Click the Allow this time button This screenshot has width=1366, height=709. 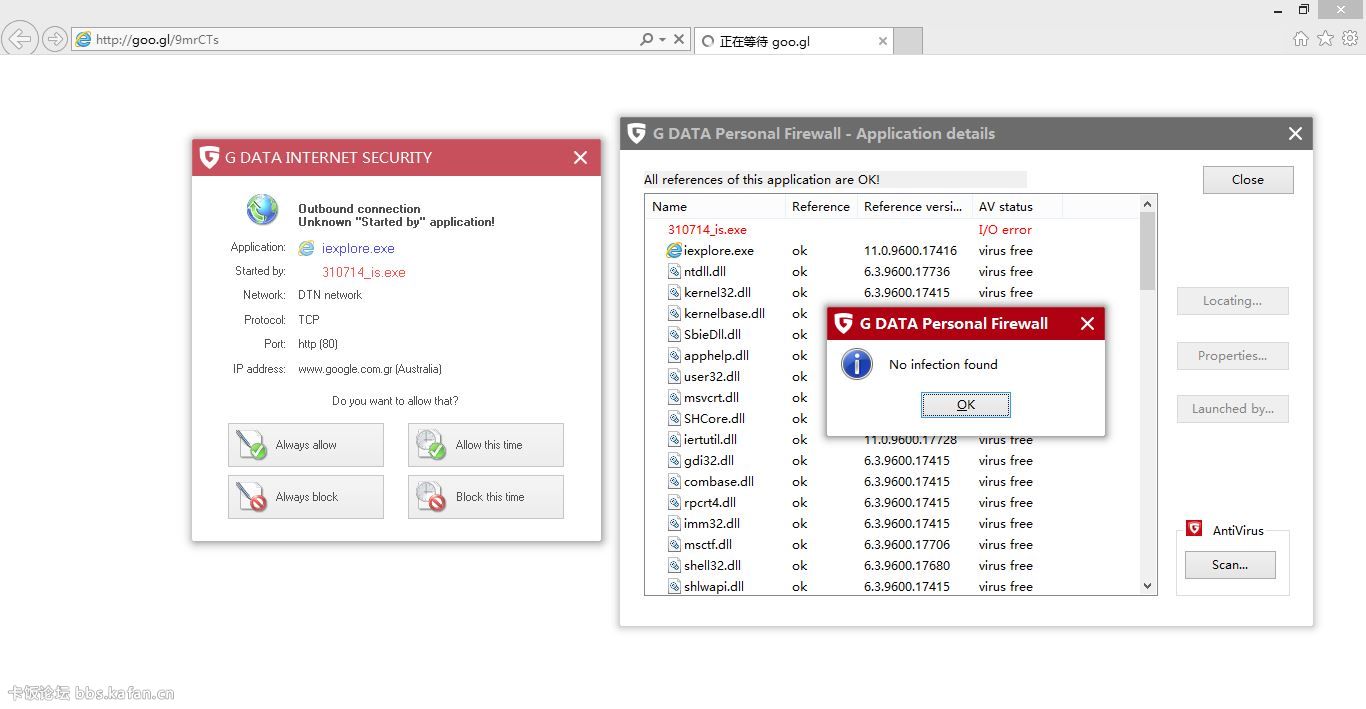point(486,445)
